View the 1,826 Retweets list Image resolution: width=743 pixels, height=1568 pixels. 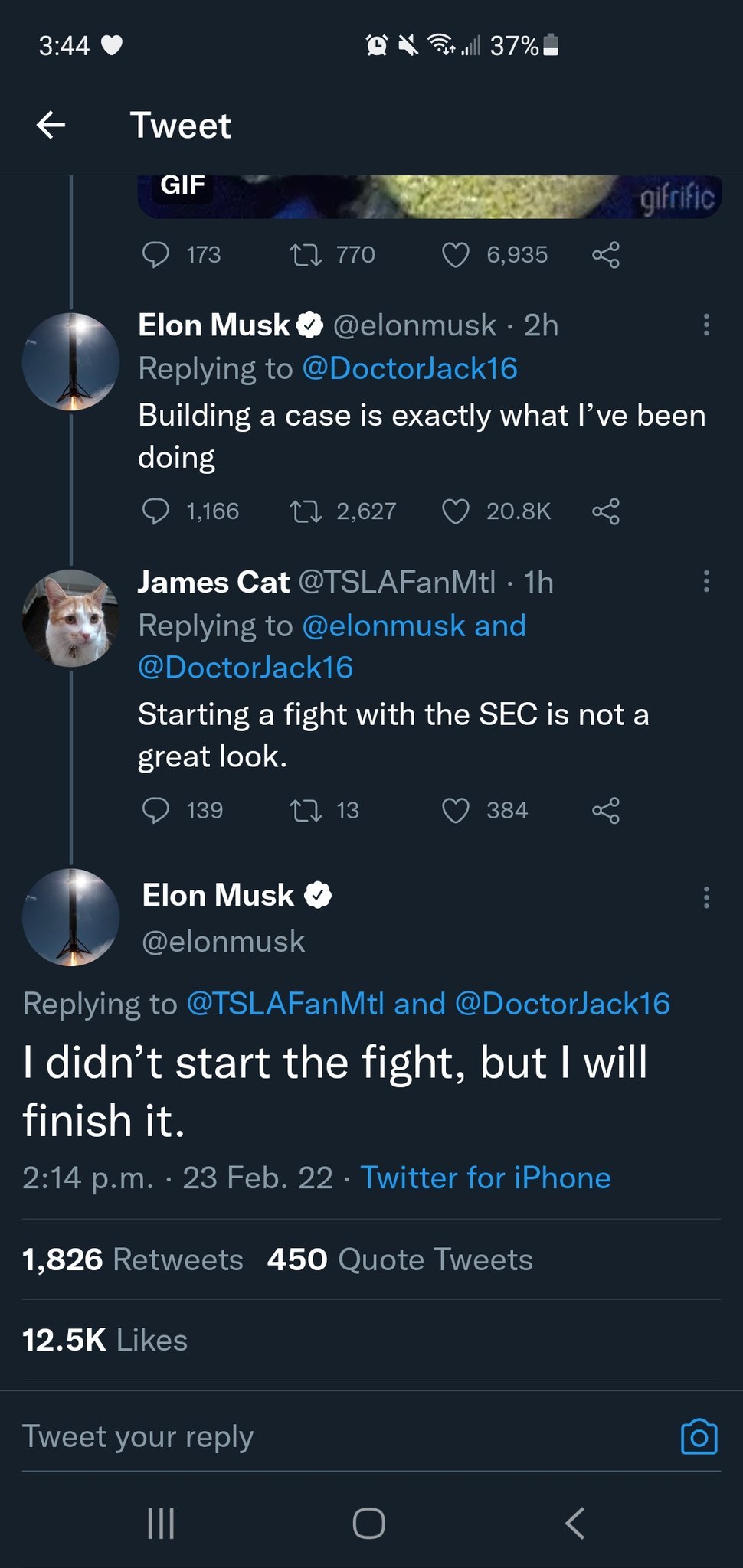click(133, 1259)
